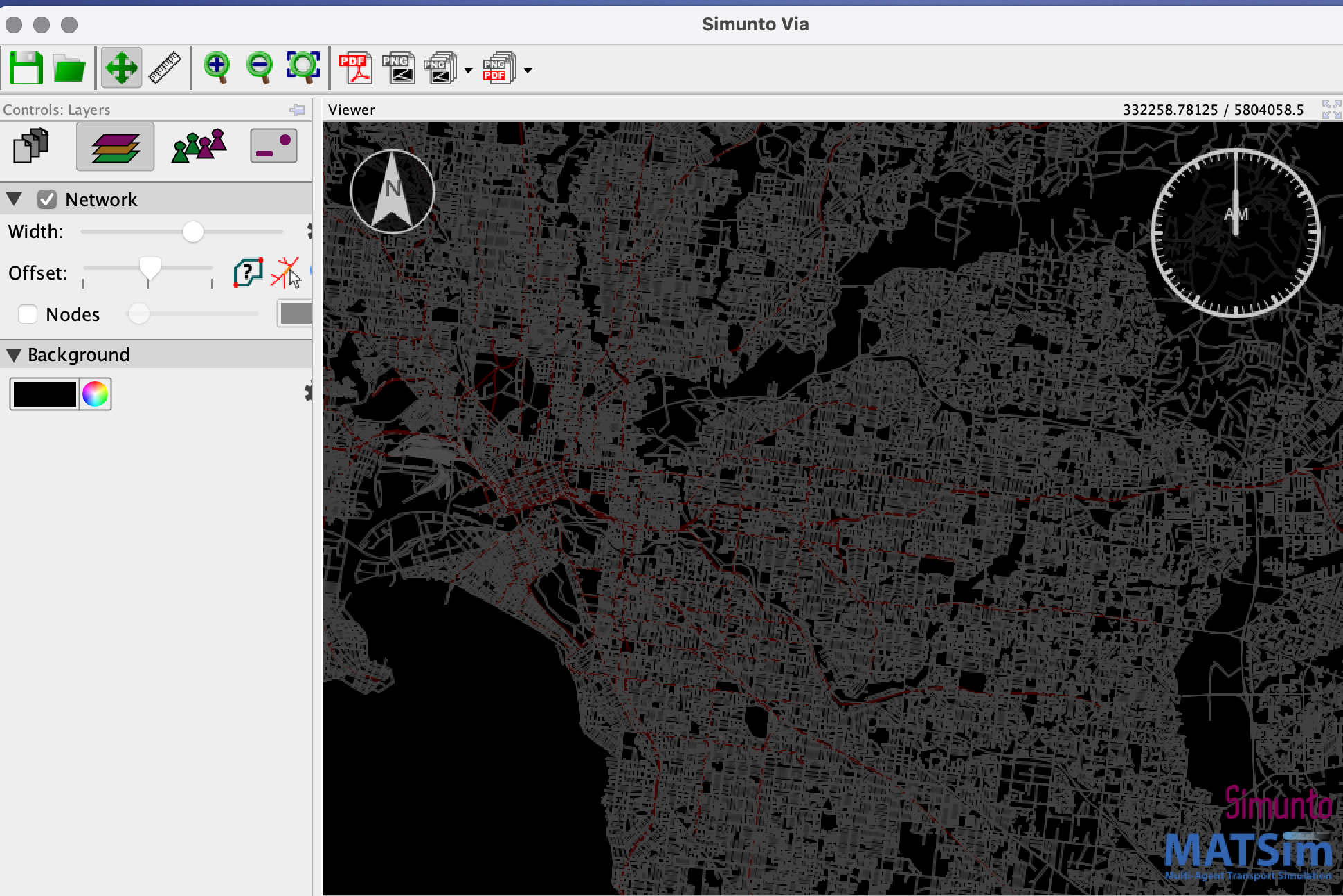
Task: Select the zoom out magnifier icon
Action: (x=259, y=66)
